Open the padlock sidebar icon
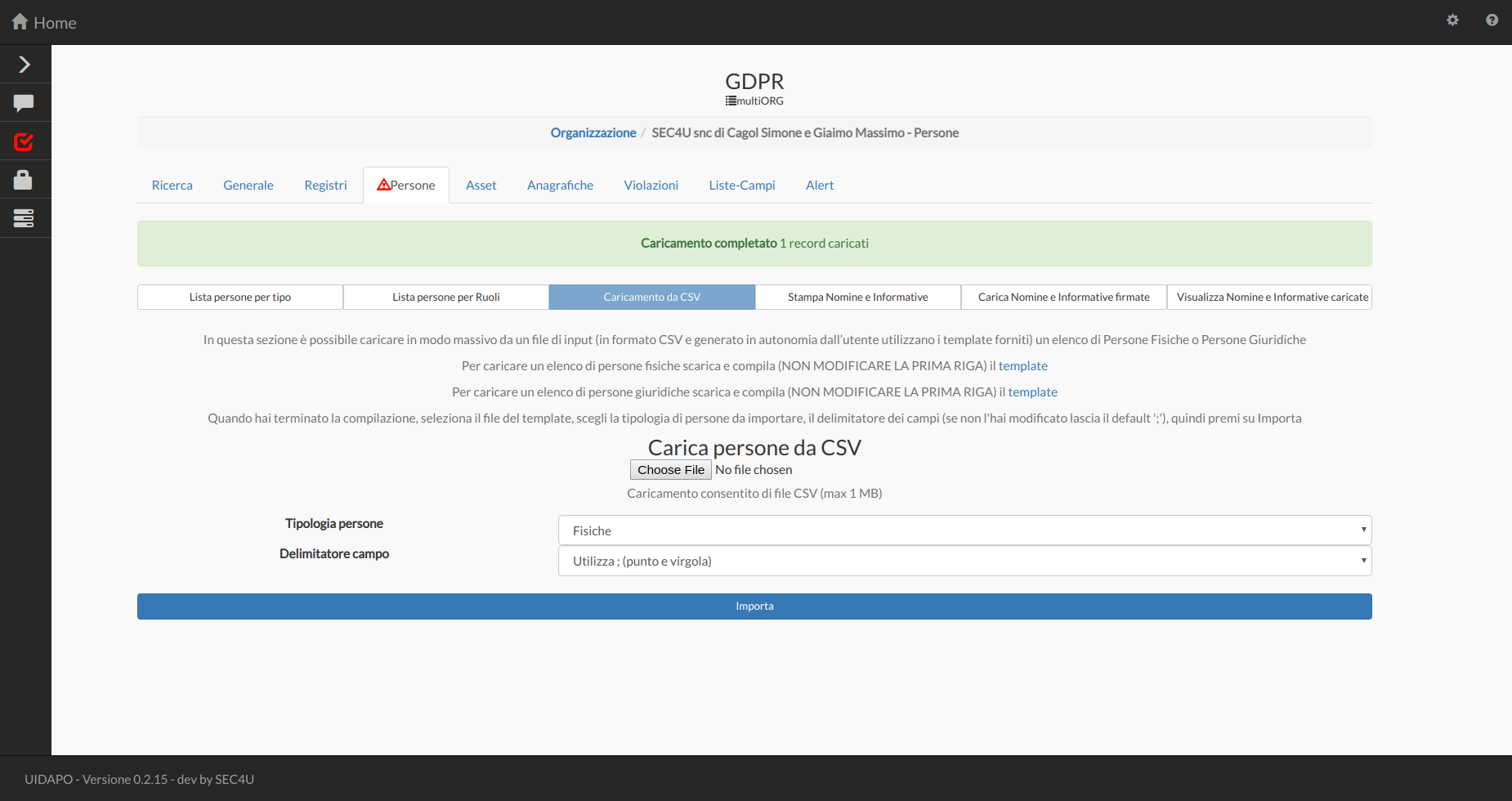The image size is (1512, 801). click(x=24, y=180)
